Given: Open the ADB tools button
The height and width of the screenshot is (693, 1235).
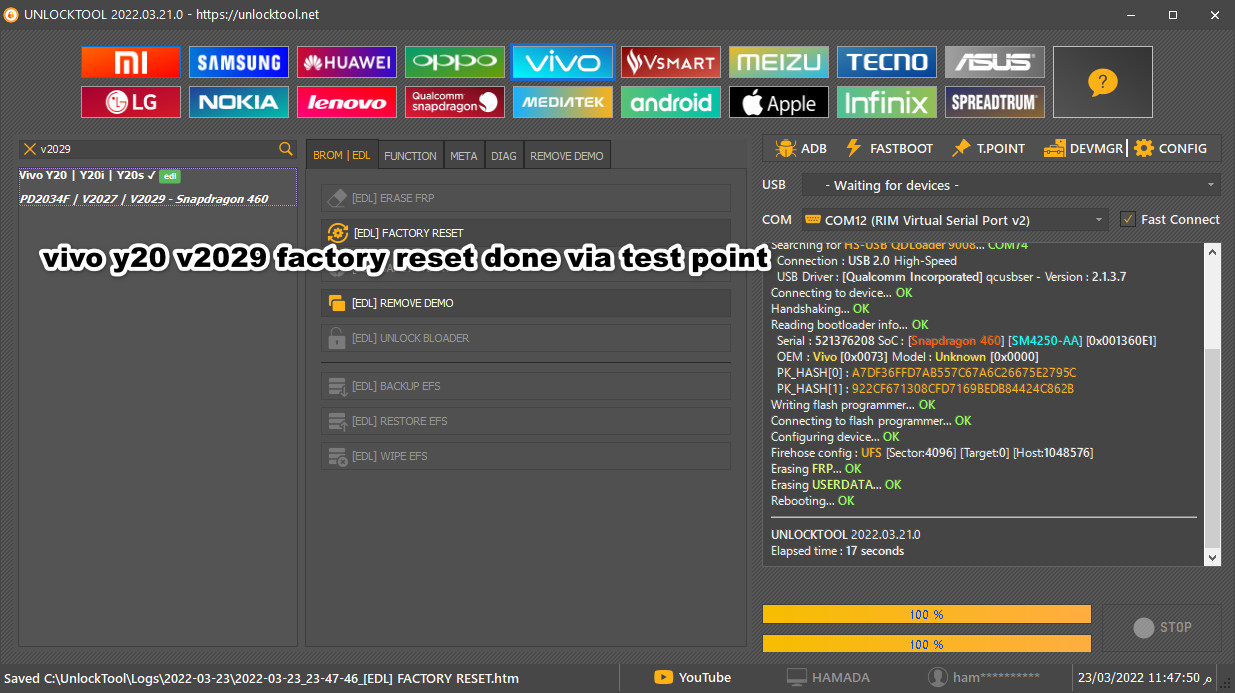Looking at the screenshot, I should point(801,148).
